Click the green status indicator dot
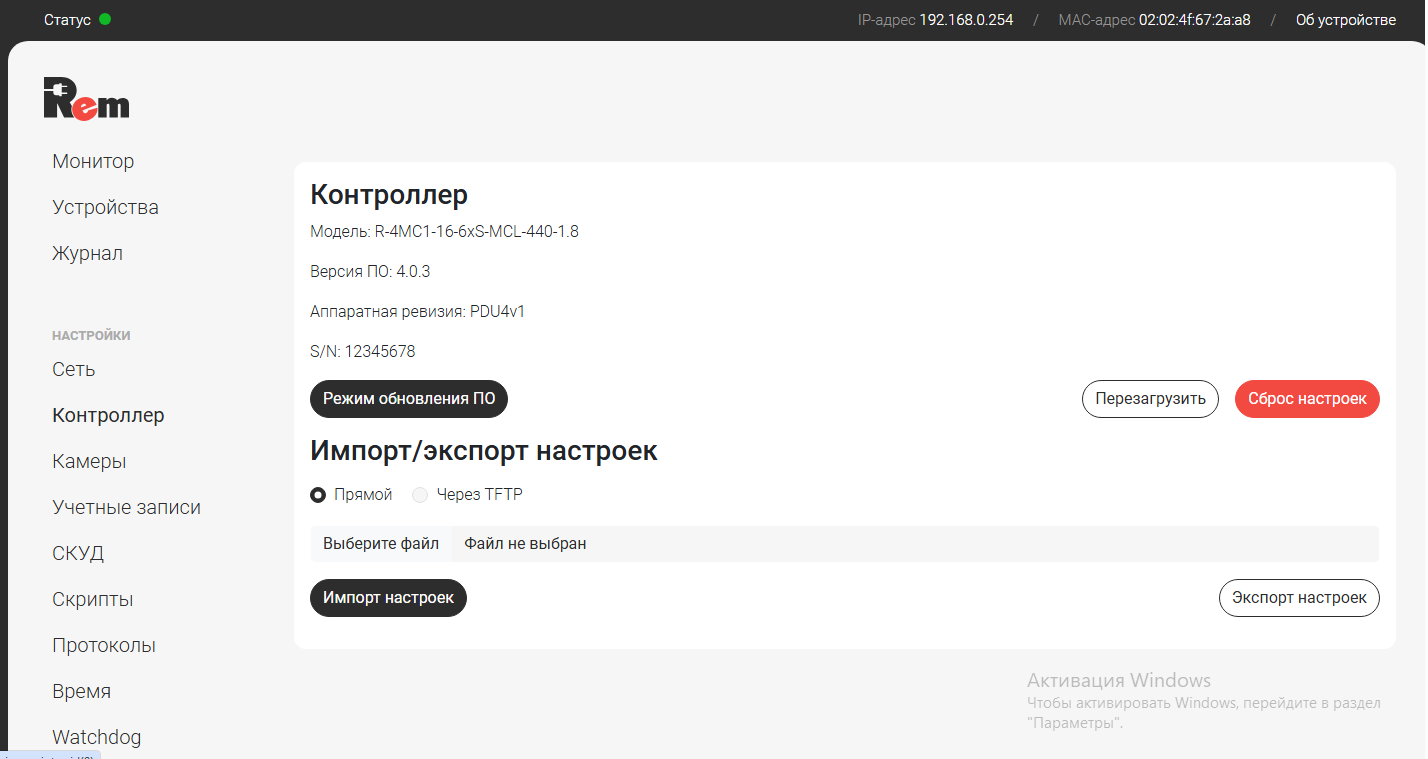The width and height of the screenshot is (1428, 759). click(105, 19)
